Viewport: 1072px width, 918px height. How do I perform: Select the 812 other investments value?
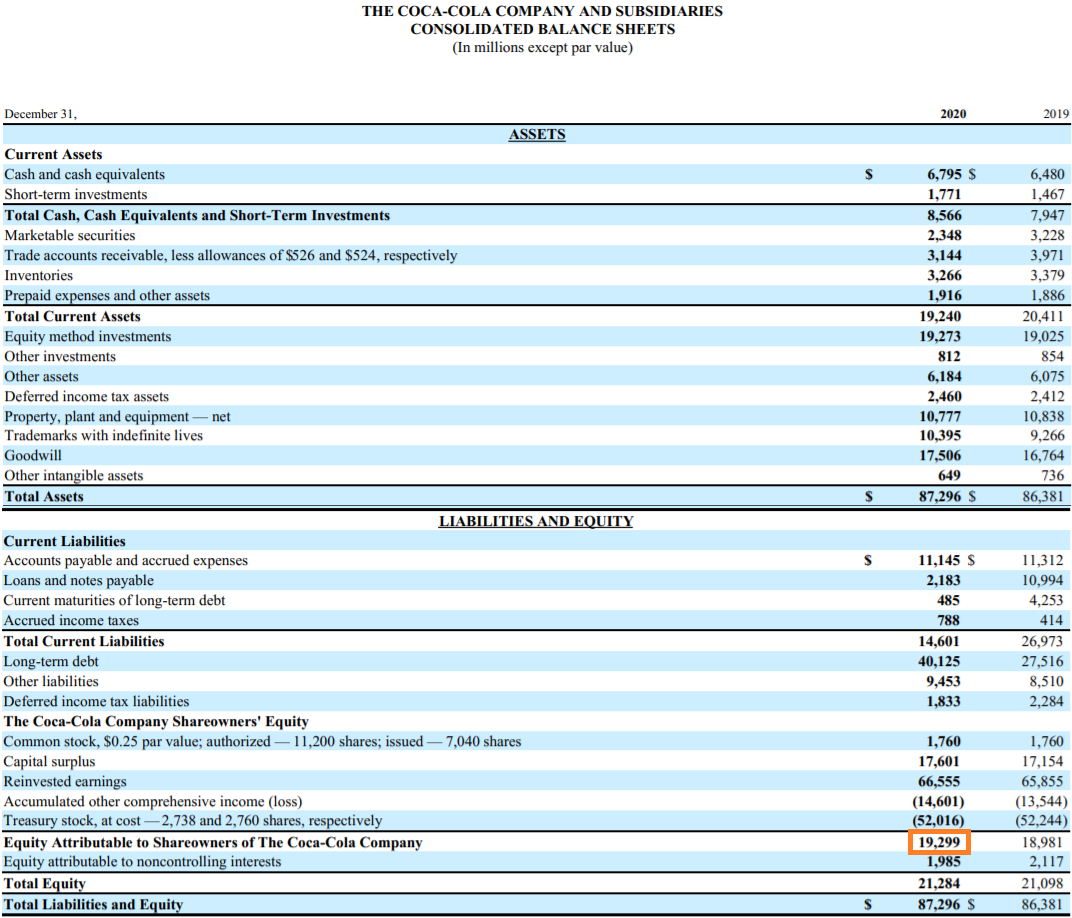(x=949, y=356)
